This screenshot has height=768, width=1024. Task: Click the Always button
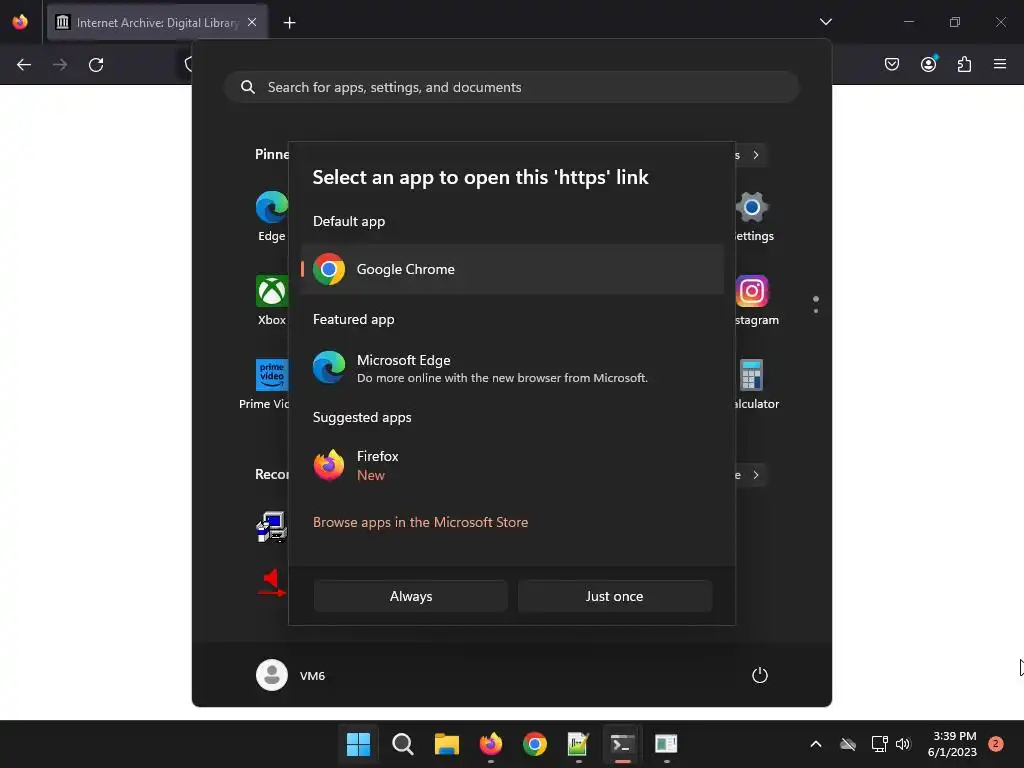pos(411,596)
